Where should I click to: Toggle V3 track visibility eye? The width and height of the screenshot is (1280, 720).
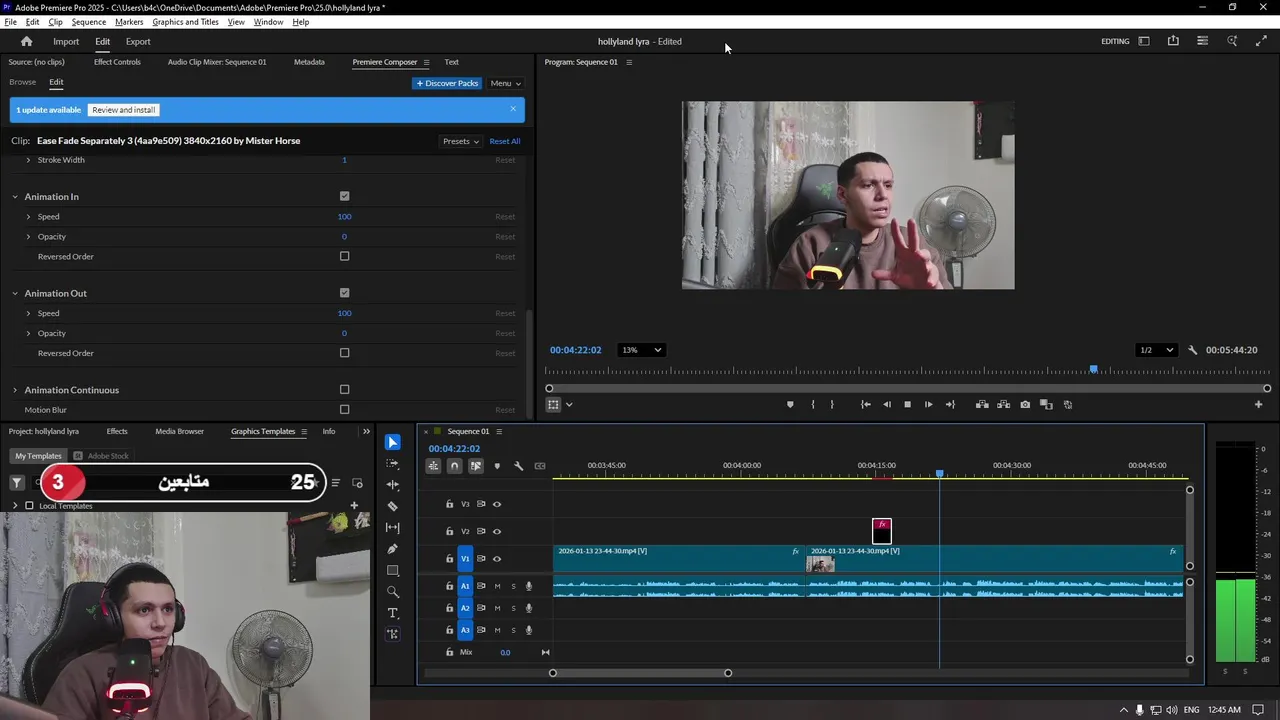click(497, 504)
